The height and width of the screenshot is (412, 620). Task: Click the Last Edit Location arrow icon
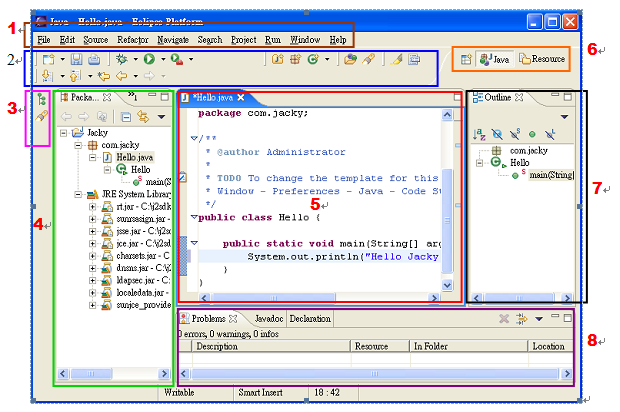104,76
